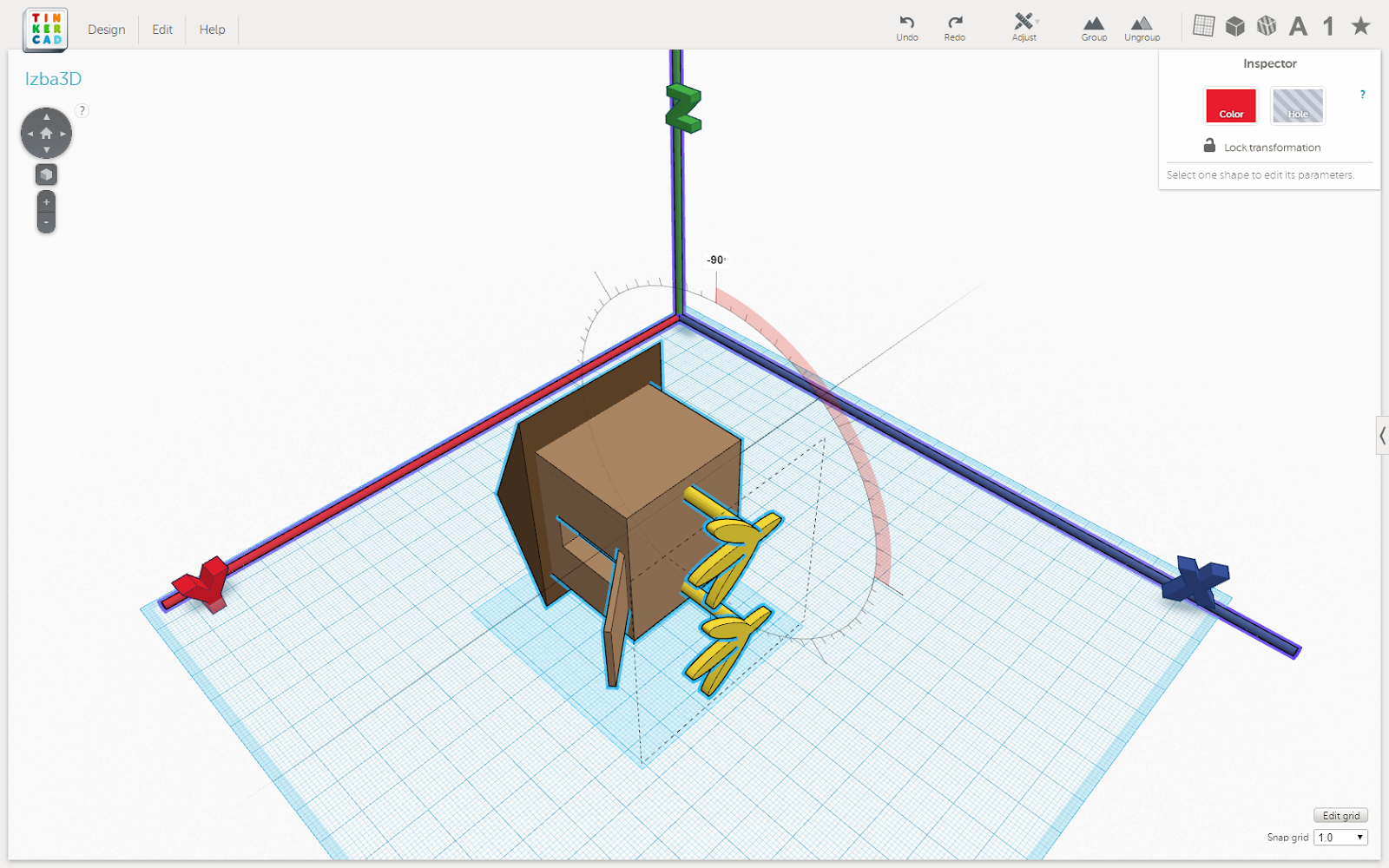1389x868 pixels.
Task: Expand the collapsed shapes side panel
Action: coord(1382,435)
